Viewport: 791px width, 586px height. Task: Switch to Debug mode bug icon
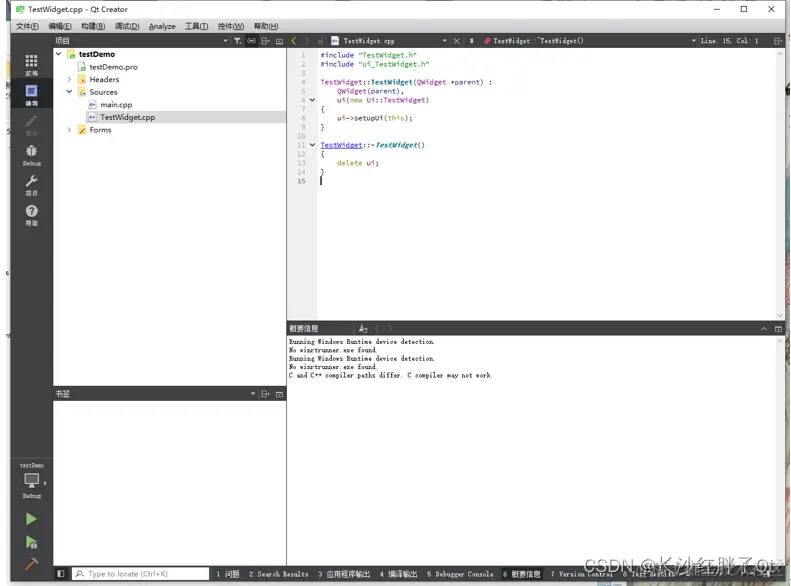(x=31, y=155)
